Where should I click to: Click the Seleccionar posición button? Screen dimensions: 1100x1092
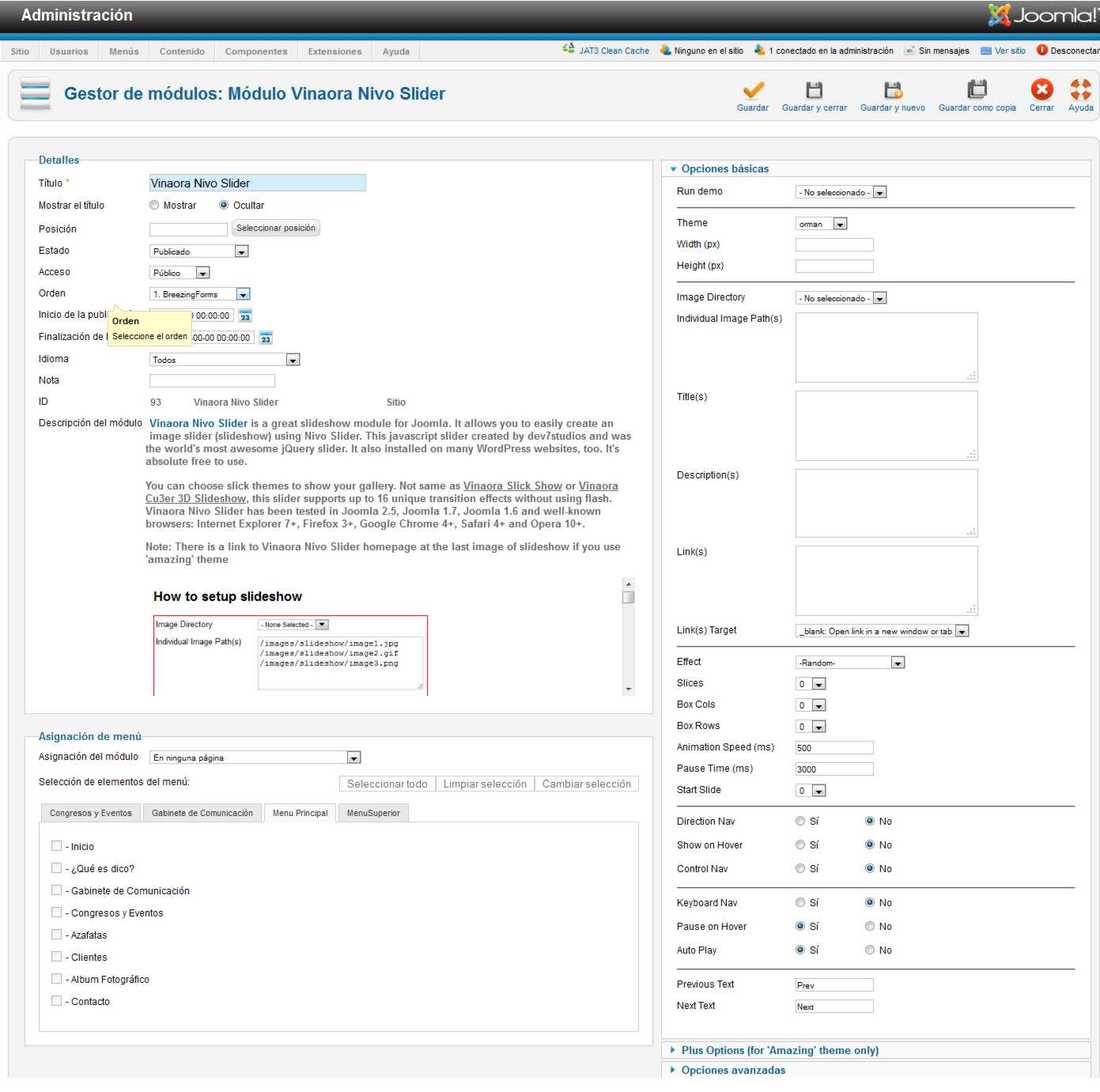coord(276,229)
